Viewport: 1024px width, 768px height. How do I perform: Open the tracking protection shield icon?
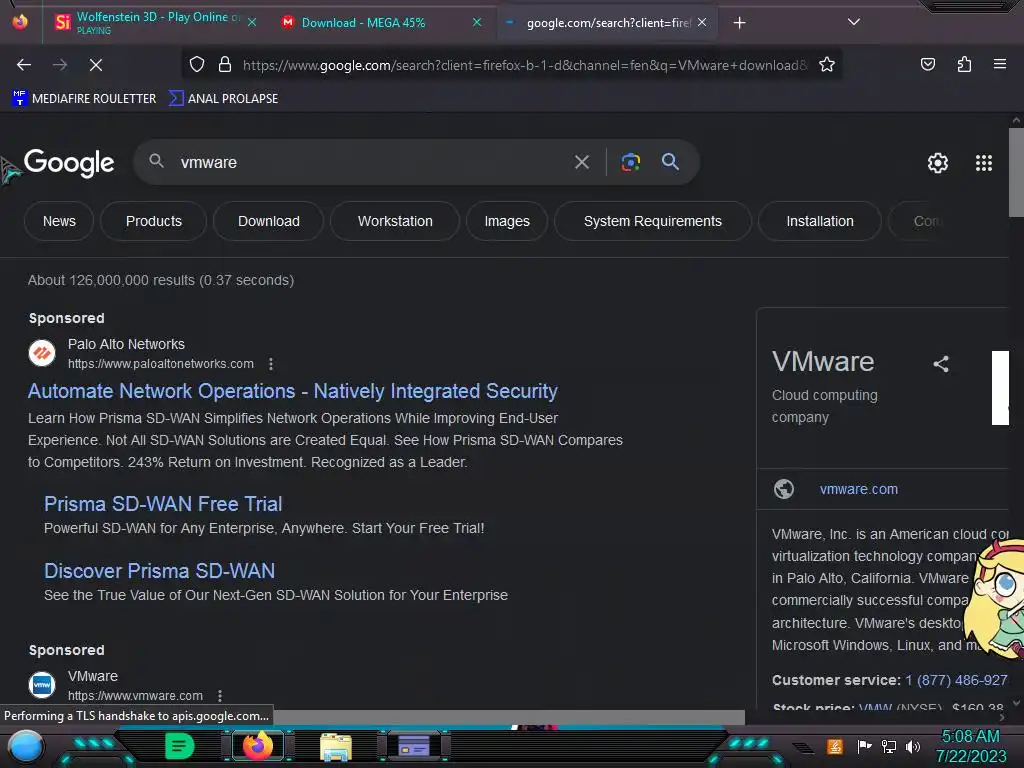pos(197,65)
